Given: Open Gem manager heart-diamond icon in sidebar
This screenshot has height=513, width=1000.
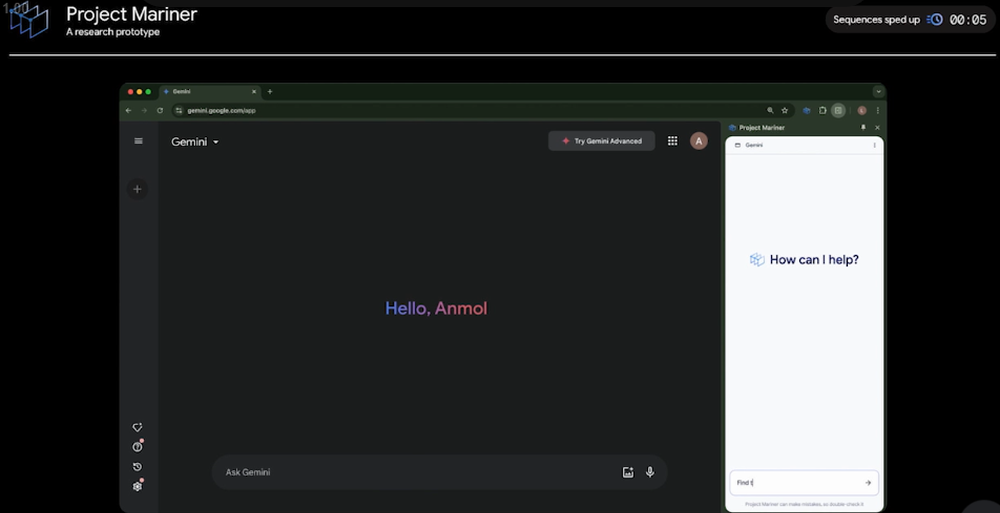Looking at the screenshot, I should click(137, 428).
